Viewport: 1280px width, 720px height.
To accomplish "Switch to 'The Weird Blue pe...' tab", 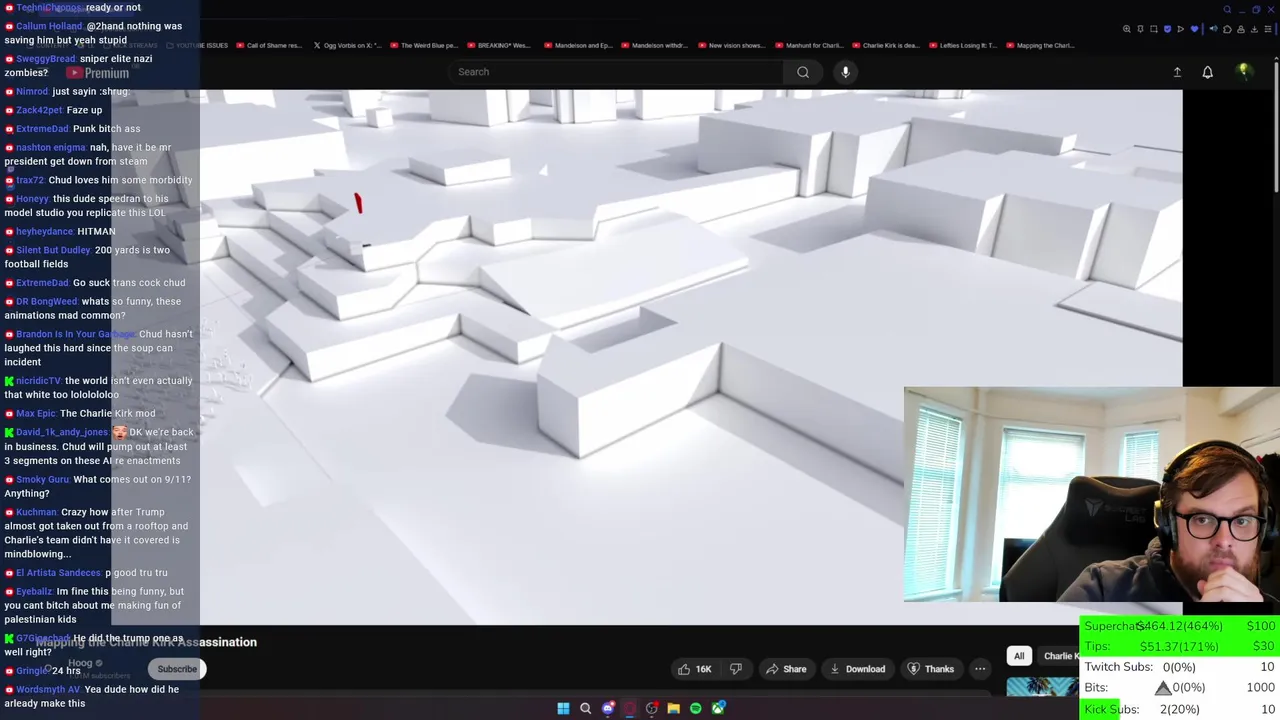I will tap(424, 45).
